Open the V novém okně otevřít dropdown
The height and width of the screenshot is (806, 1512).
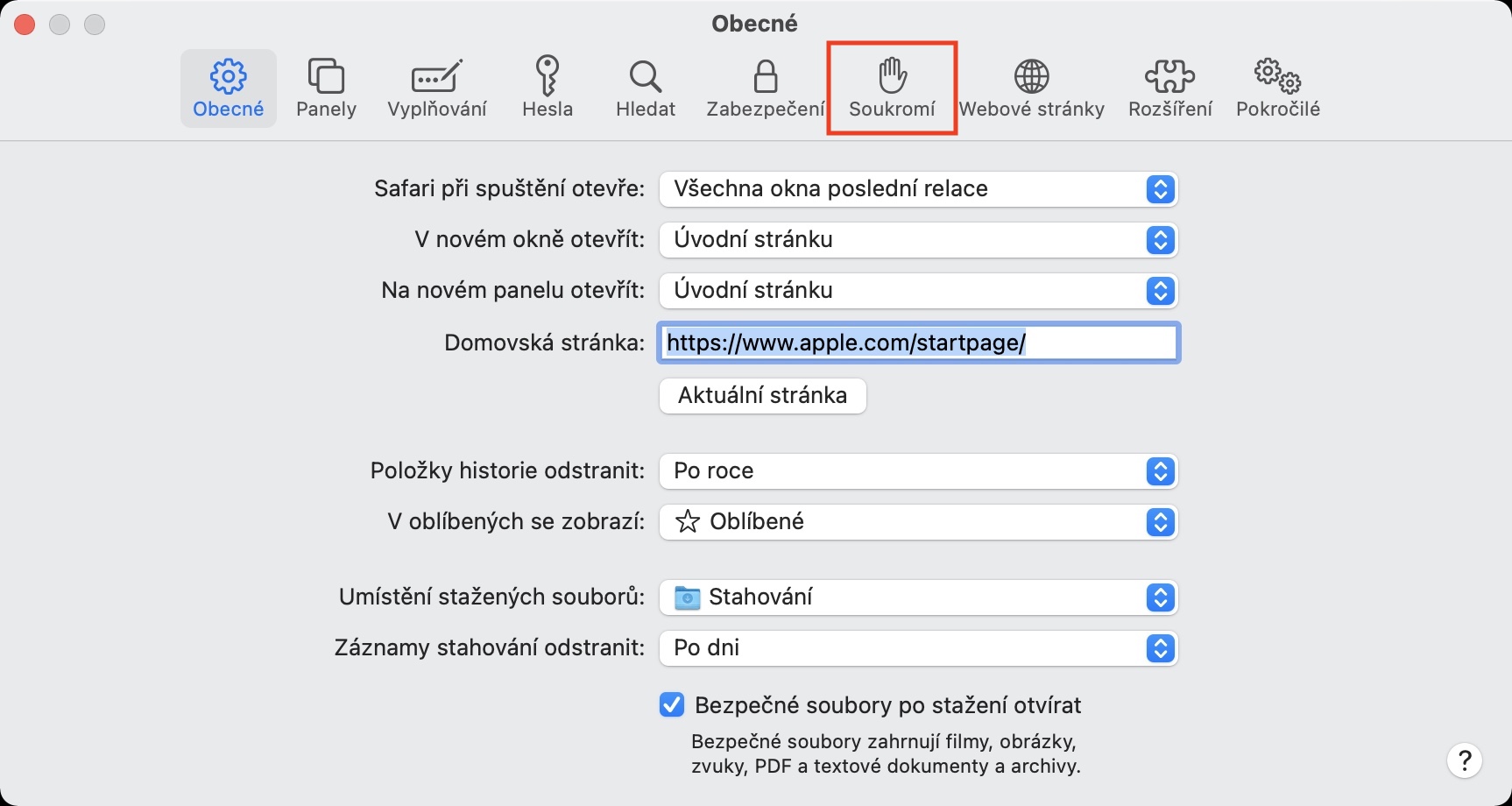[x=918, y=240]
